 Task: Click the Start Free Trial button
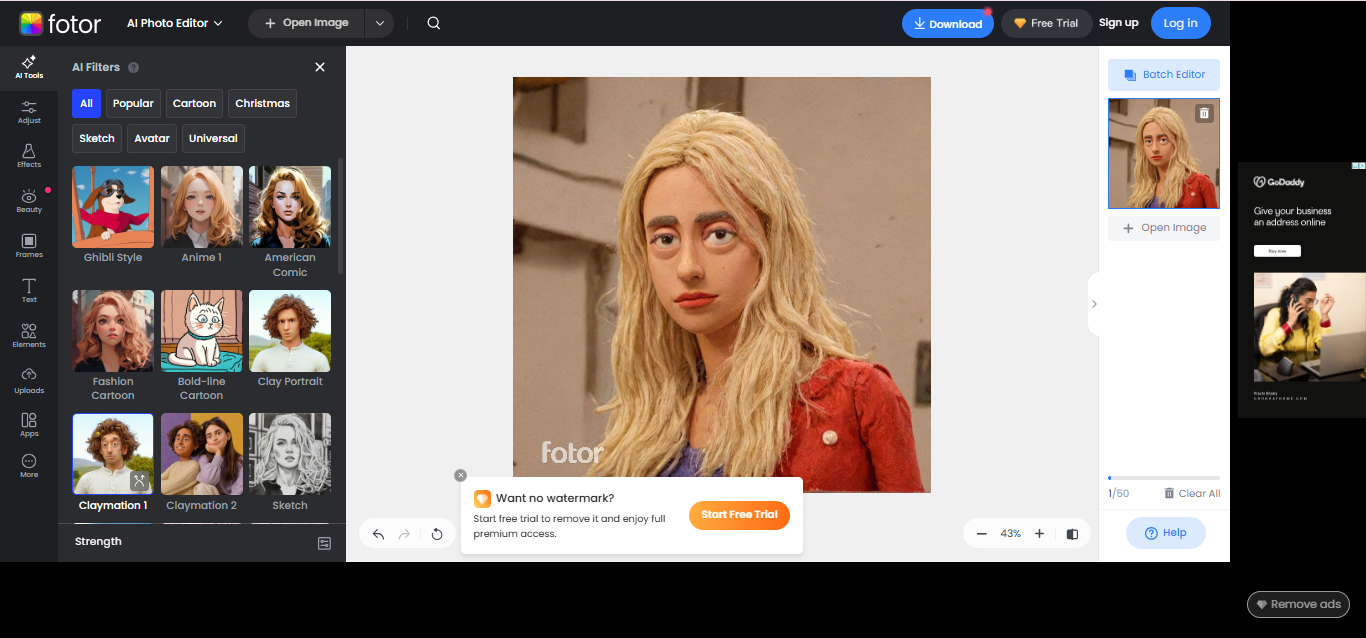[739, 515]
